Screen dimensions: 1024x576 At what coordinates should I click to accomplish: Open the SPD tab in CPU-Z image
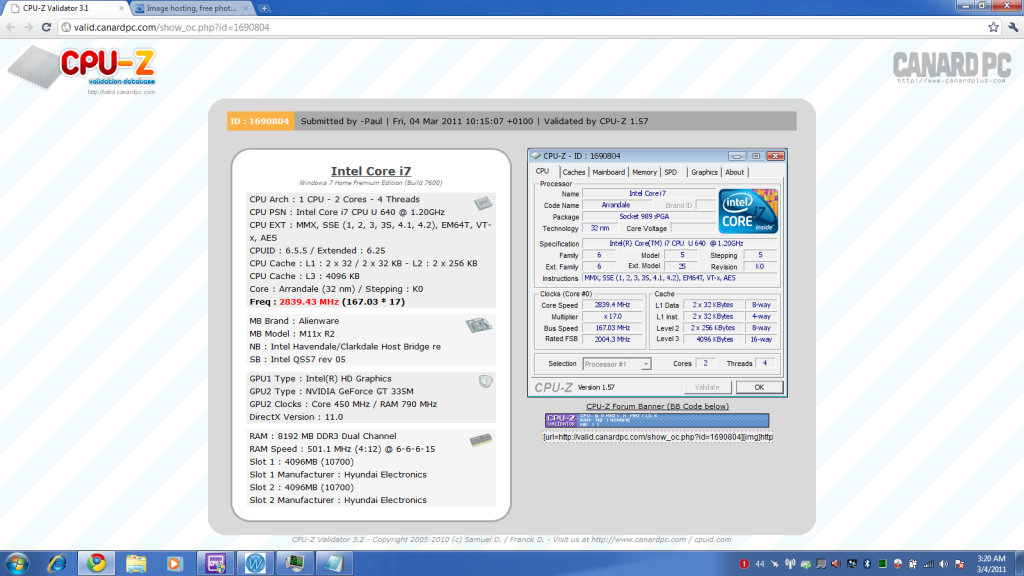click(671, 172)
